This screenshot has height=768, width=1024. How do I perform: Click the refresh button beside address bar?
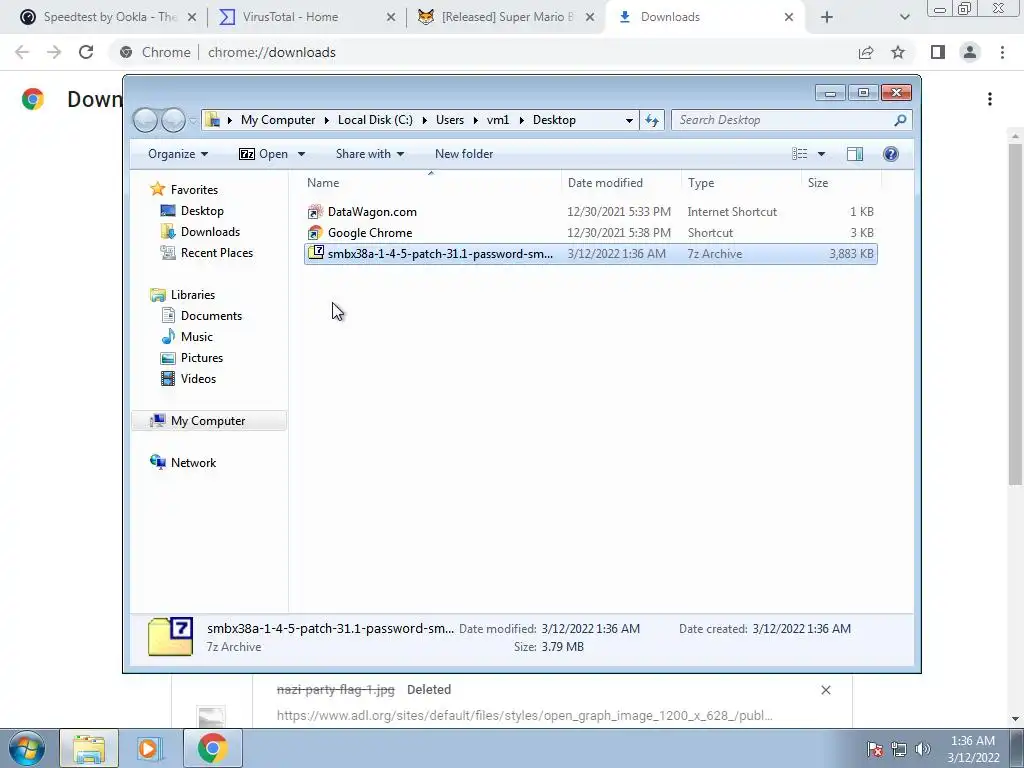(x=652, y=120)
